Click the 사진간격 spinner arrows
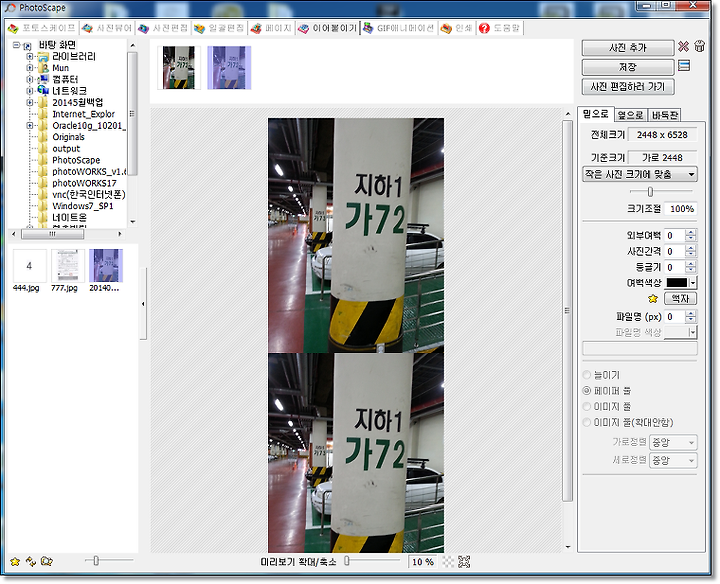 point(690,252)
